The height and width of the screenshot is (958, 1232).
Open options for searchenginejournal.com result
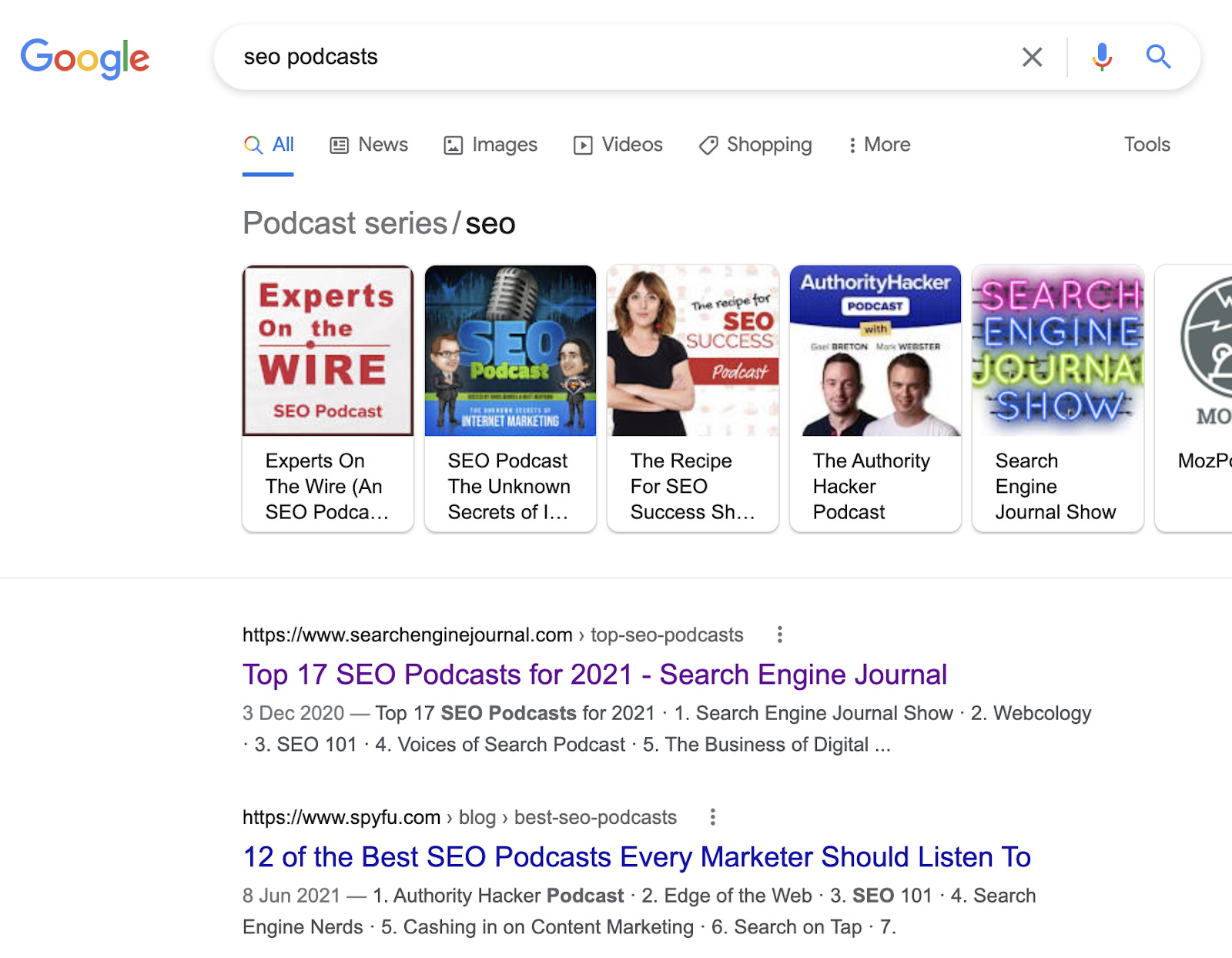[x=780, y=635]
